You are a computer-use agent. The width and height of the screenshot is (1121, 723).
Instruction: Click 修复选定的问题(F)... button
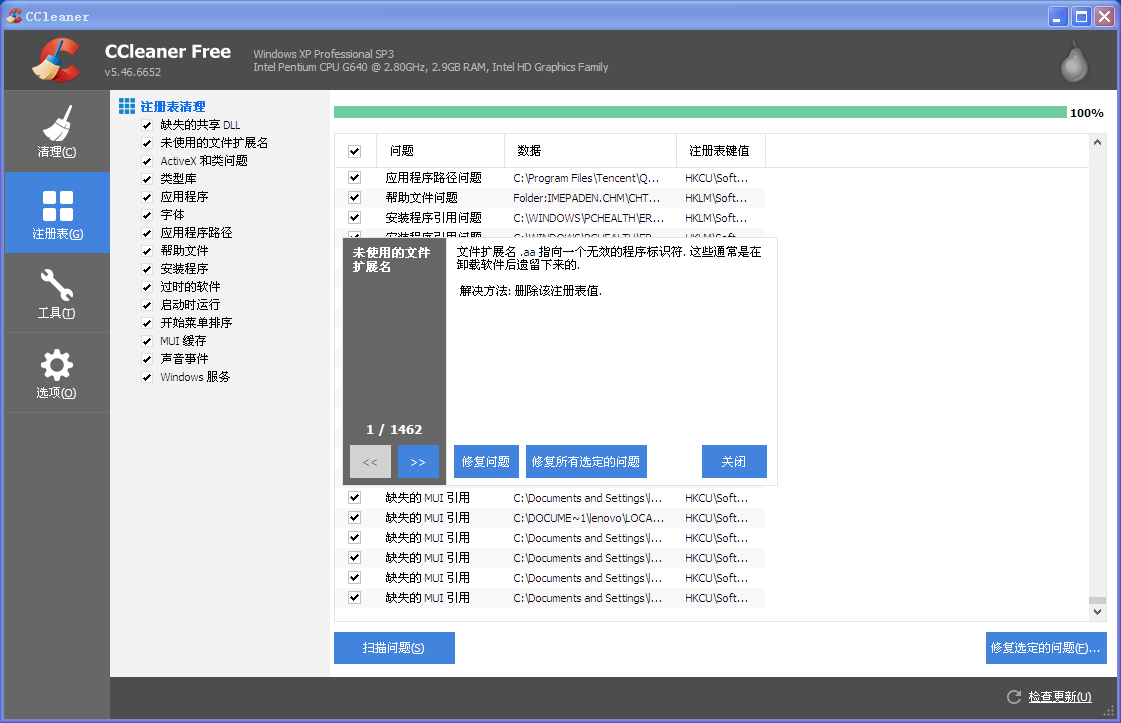[1046, 648]
